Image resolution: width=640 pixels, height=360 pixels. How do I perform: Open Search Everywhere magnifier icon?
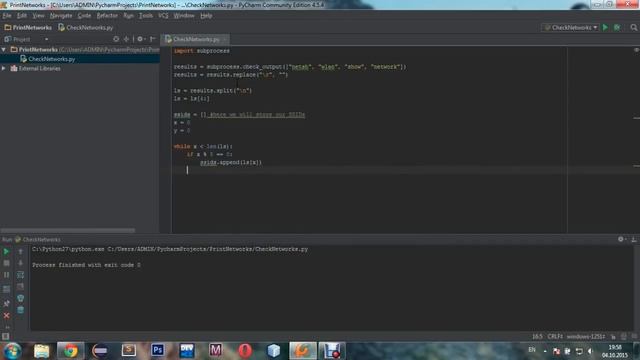[633, 27]
